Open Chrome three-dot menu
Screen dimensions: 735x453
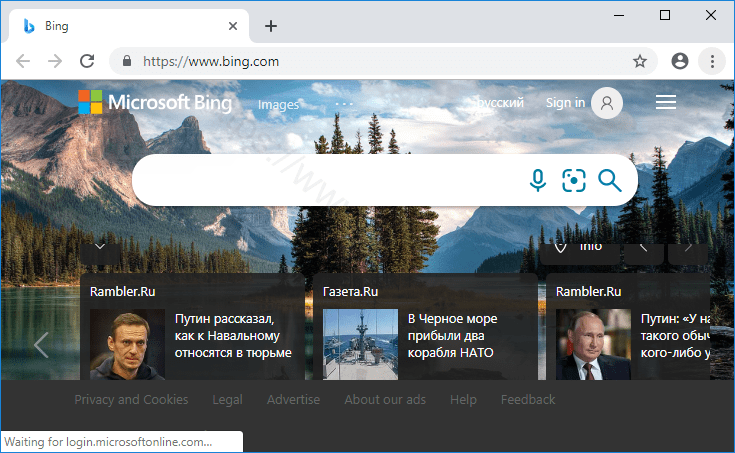[x=712, y=61]
